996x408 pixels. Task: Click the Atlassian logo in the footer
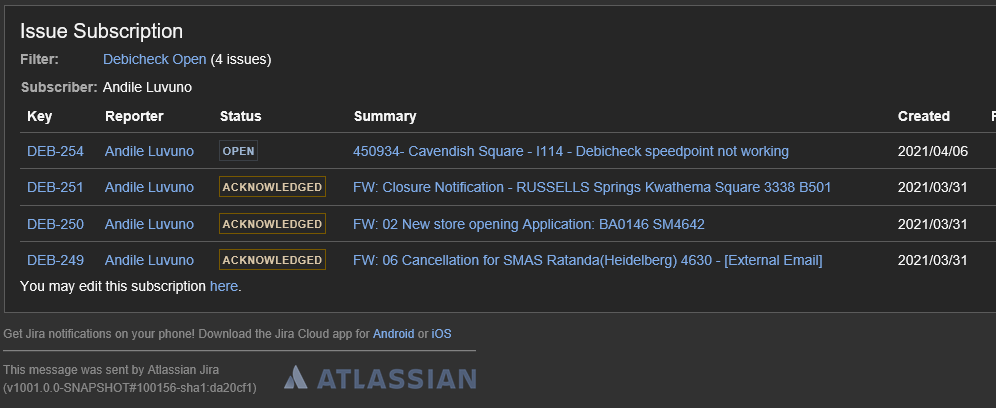(x=380, y=378)
